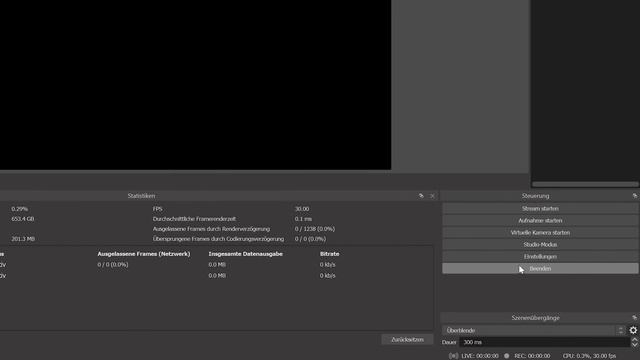Click the 0.29% CPU usage value

[20, 209]
